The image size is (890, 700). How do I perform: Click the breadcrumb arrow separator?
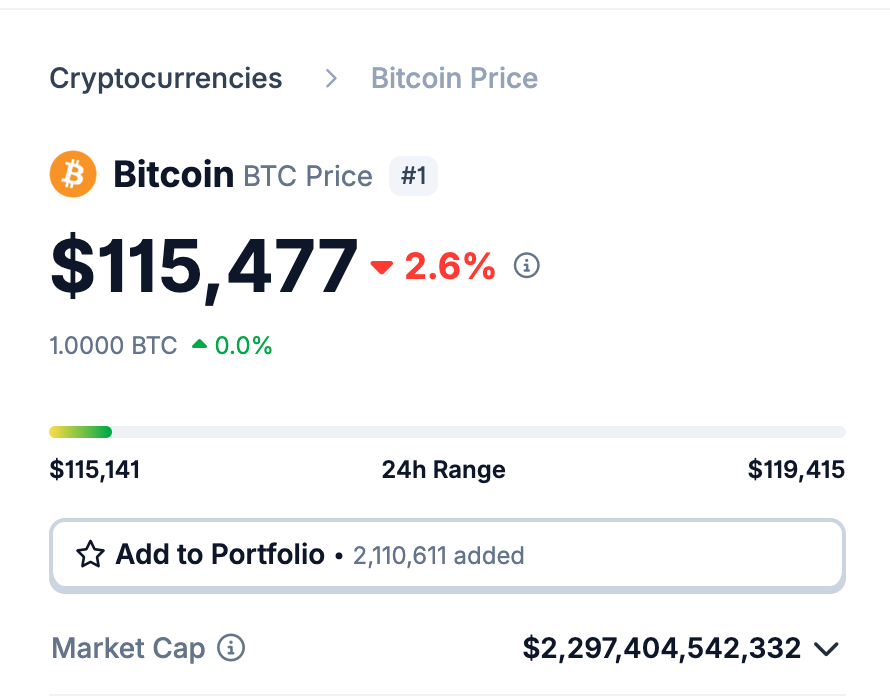(x=331, y=78)
